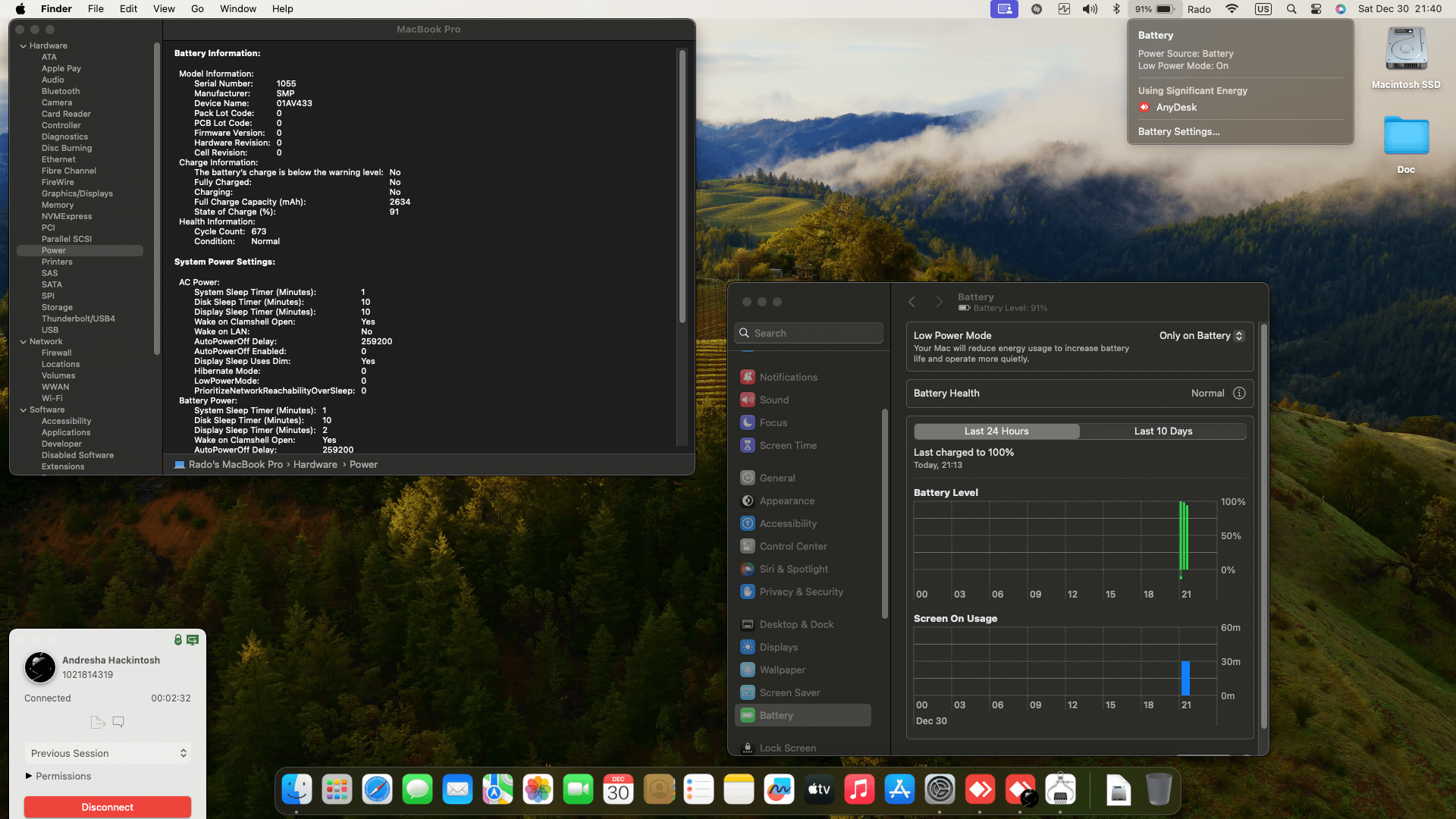Open Spotlight search in the menu bar
Screen dimensions: 1456x819
pyautogui.click(x=1291, y=9)
